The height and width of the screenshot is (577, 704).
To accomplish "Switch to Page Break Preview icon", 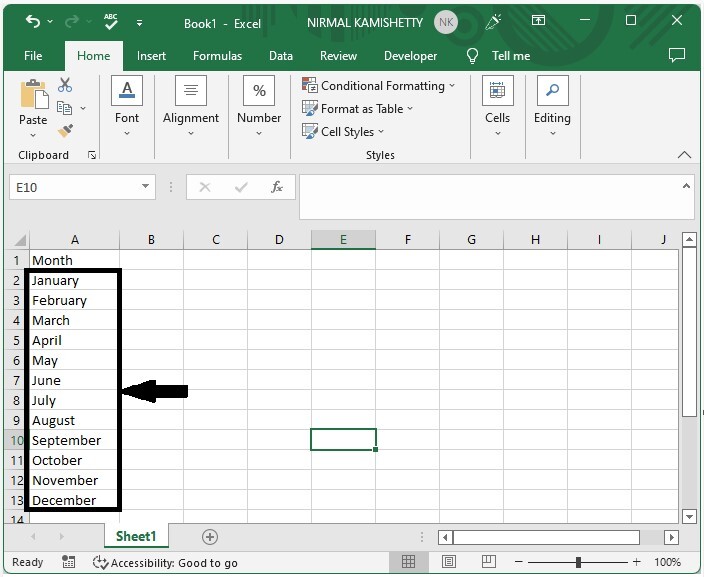I will [488, 561].
